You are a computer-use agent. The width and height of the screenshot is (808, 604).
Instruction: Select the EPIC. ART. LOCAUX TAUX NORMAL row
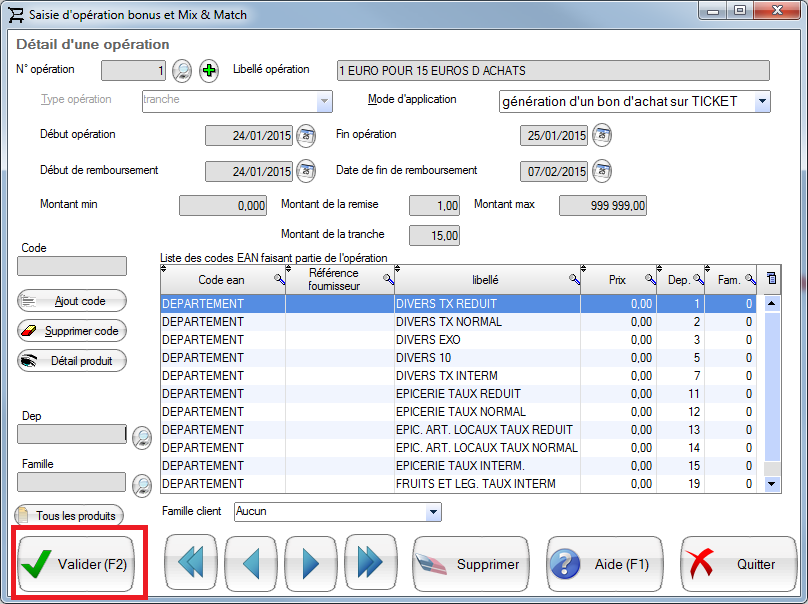tap(458, 448)
